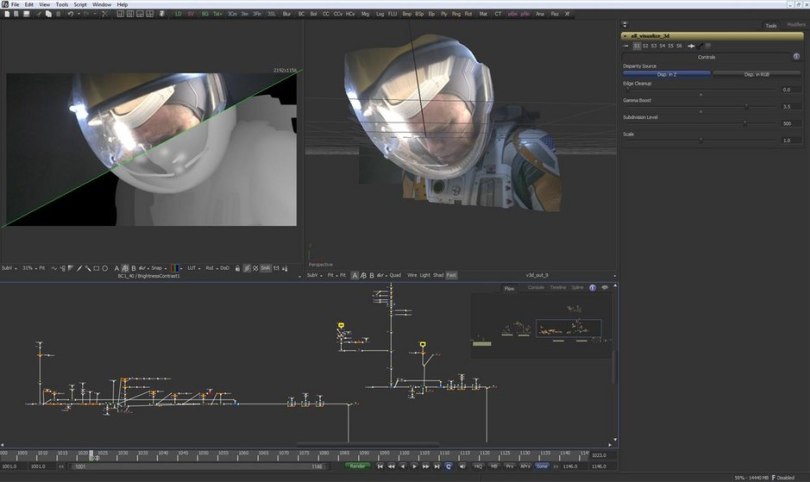The height and width of the screenshot is (482, 810).
Task: Show buffer A in left viewer
Action: pyautogui.click(x=117, y=268)
